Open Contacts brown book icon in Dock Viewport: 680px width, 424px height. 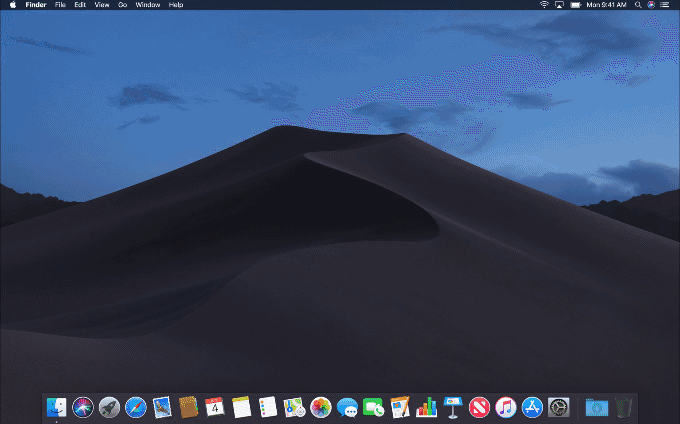pos(189,408)
